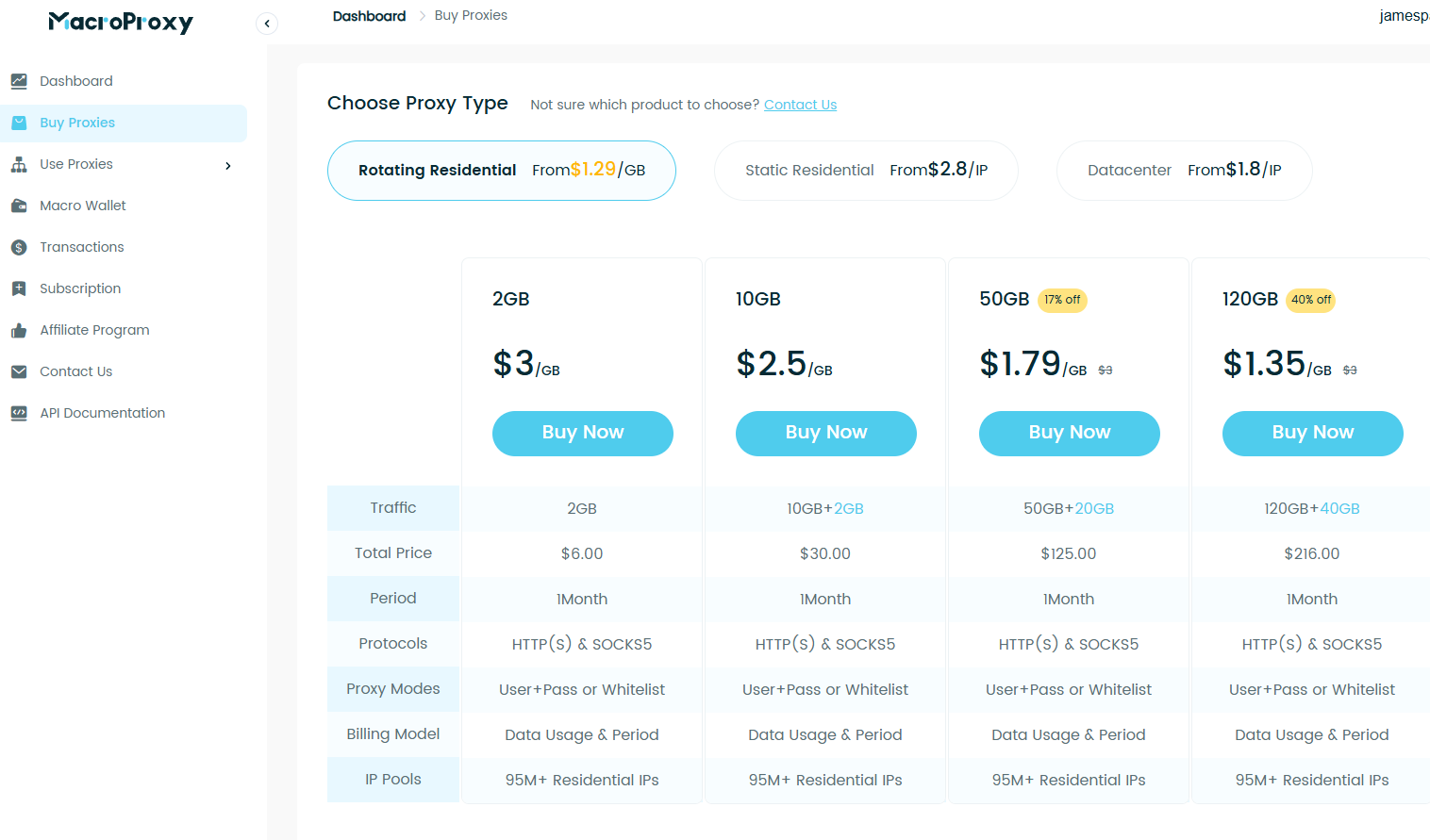Image resolution: width=1430 pixels, height=840 pixels.
Task: Buy the 50GB plan
Action: tap(1070, 433)
